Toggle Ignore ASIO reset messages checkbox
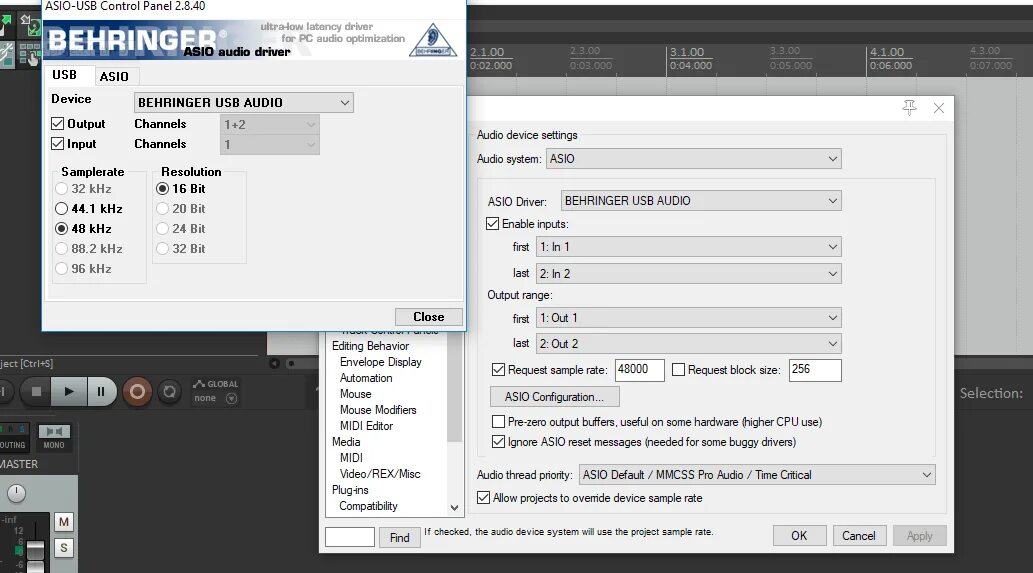The image size is (1033, 573). point(499,441)
